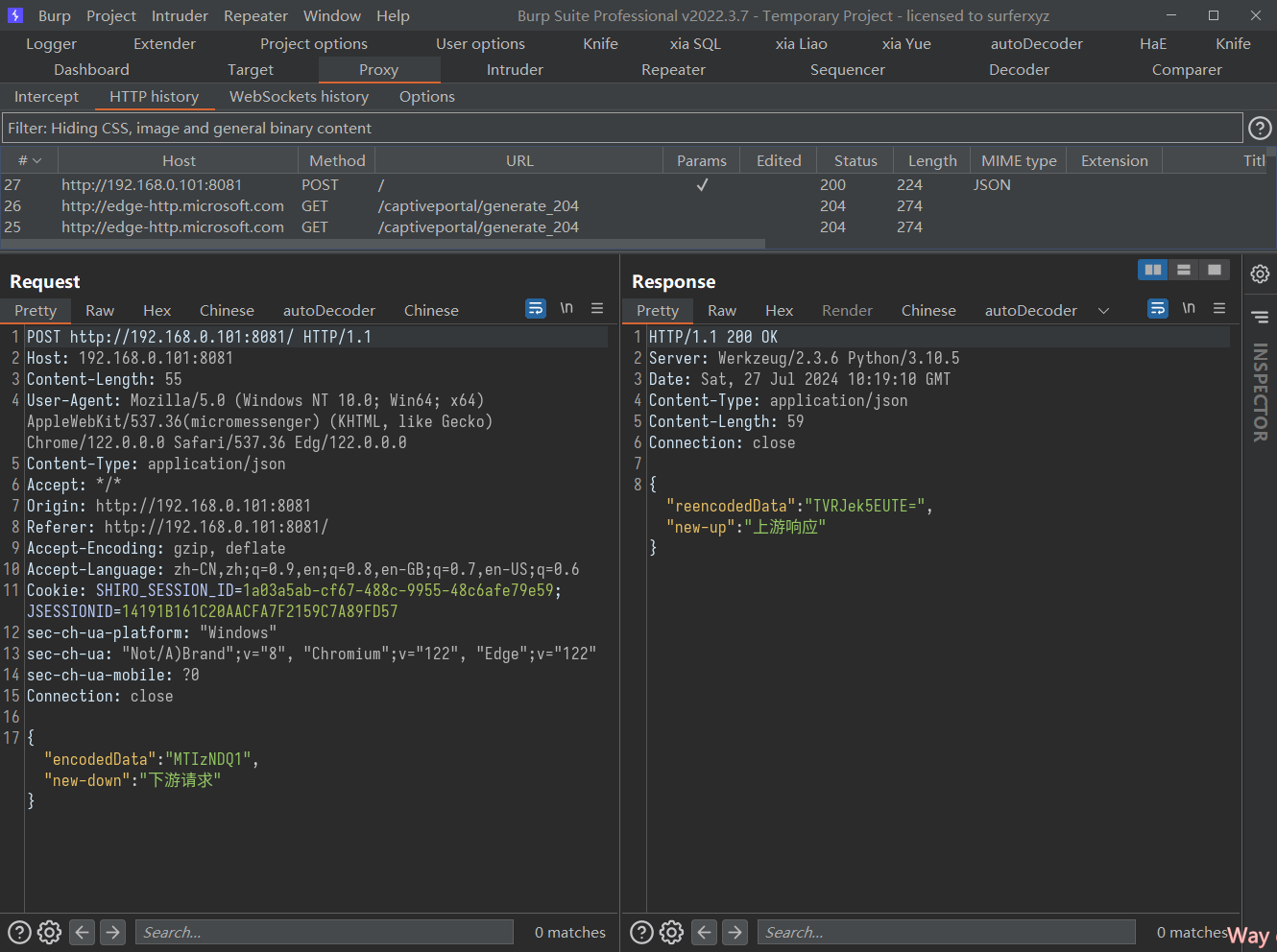
Task: Open the xia Yue tab
Action: (x=906, y=43)
